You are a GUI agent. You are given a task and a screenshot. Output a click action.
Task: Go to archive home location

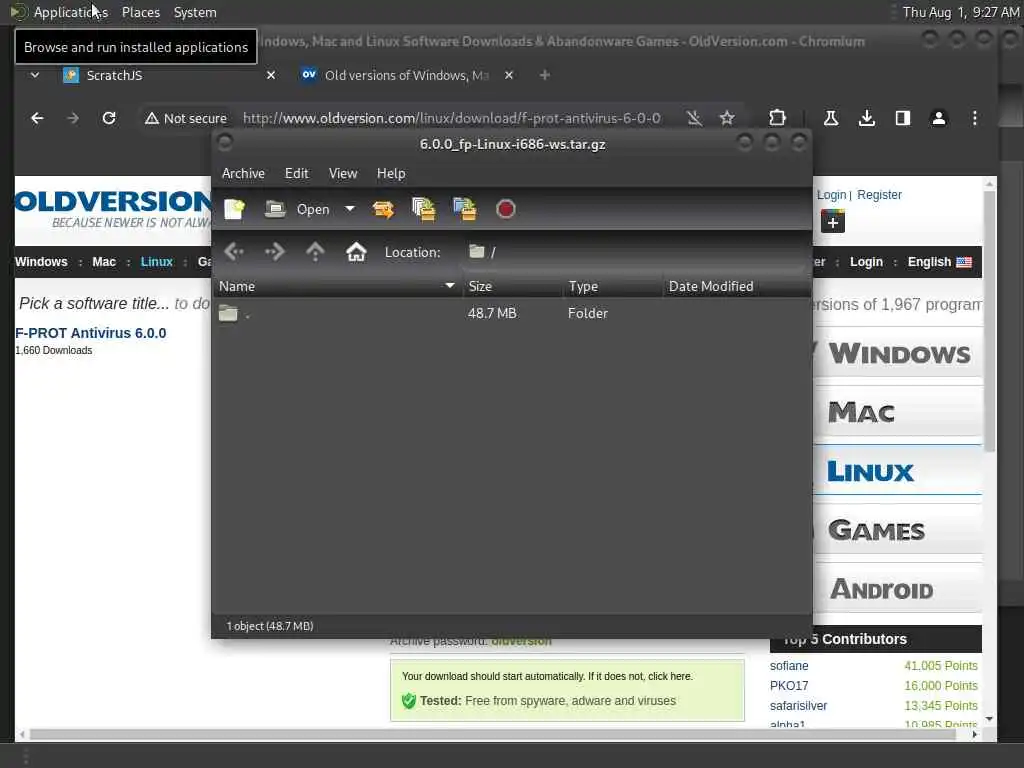click(x=356, y=251)
